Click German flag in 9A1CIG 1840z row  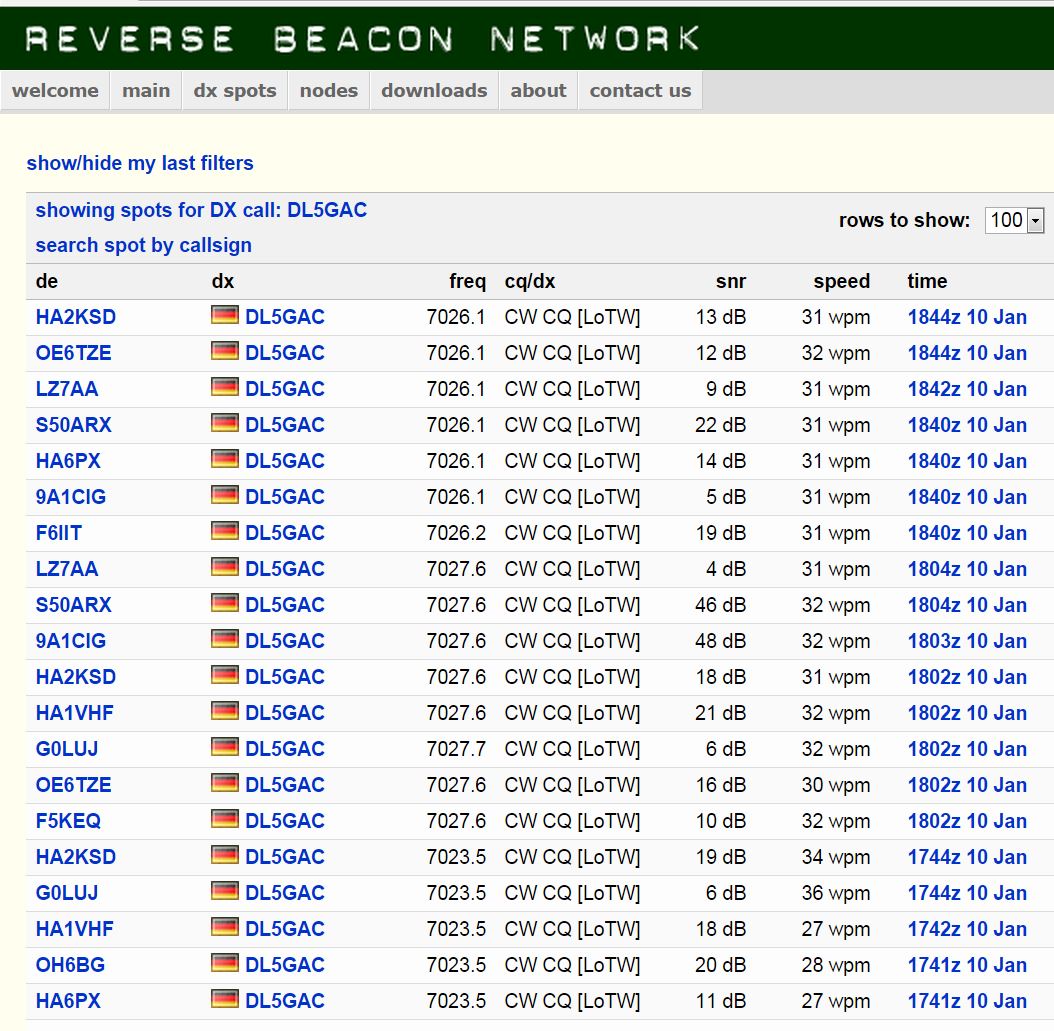225,495
